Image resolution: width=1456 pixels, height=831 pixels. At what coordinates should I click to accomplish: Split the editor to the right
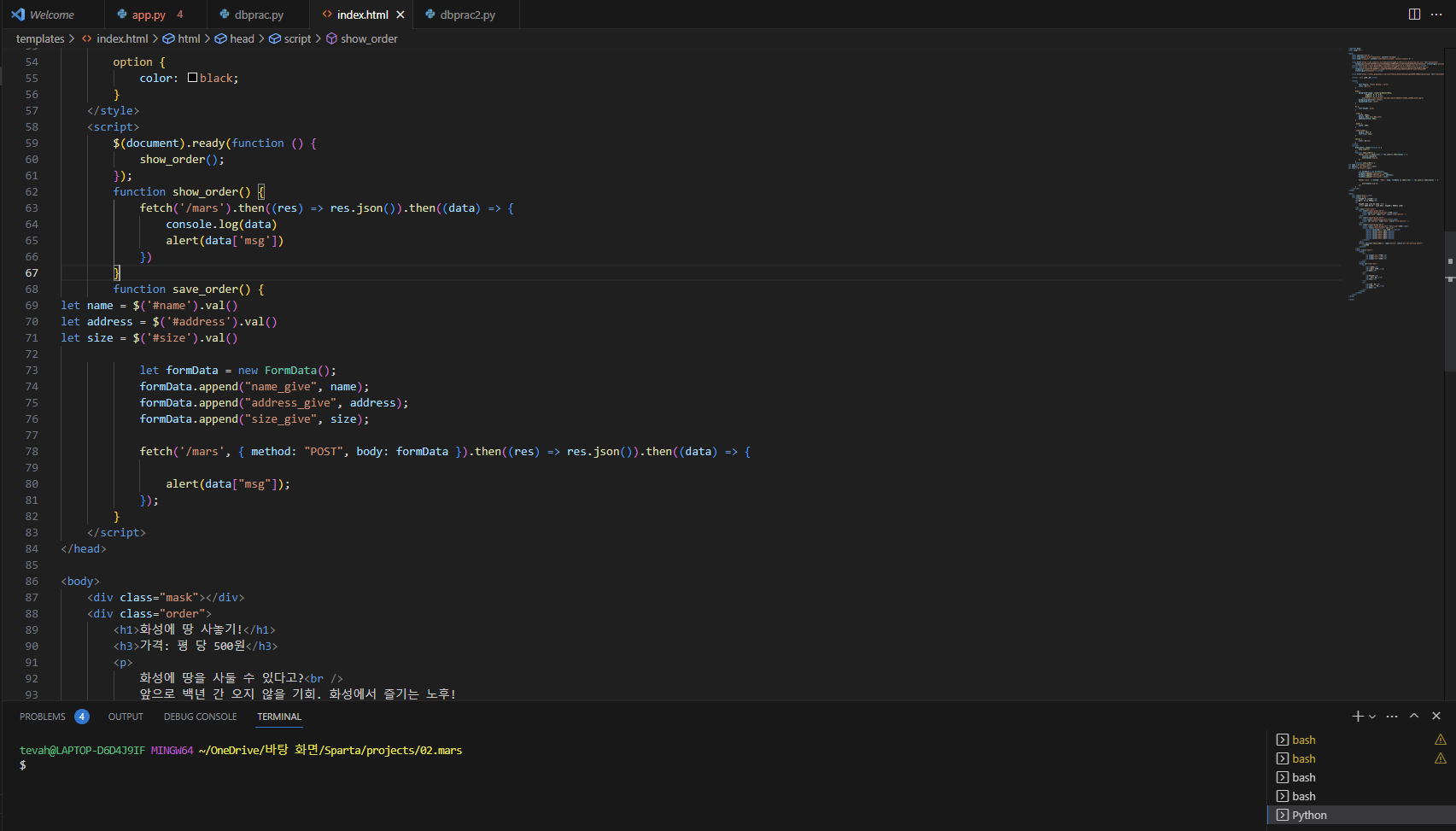pyautogui.click(x=1414, y=15)
